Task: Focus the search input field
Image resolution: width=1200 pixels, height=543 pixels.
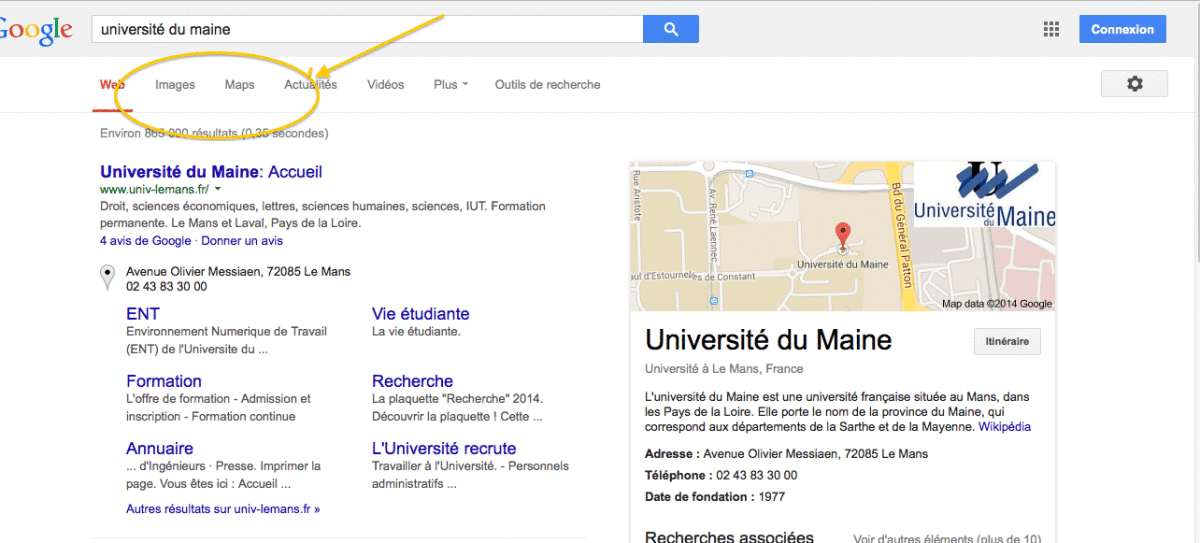Action: click(367, 29)
